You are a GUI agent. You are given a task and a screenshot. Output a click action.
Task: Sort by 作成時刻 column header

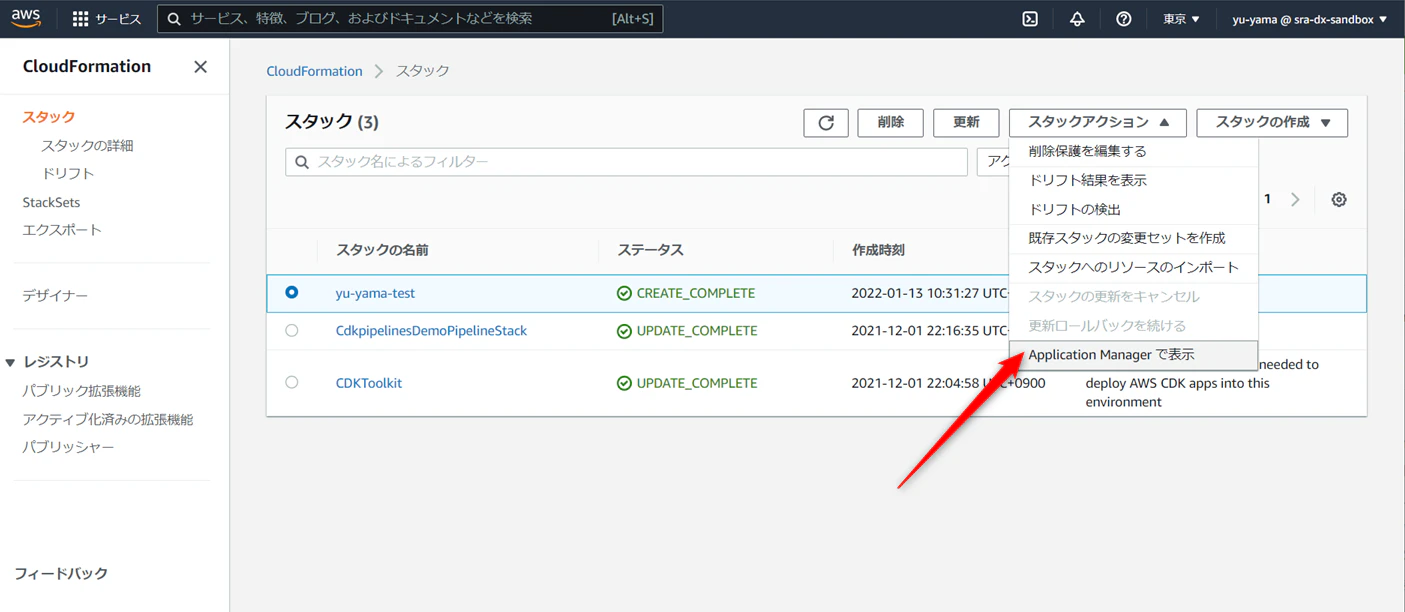pos(878,250)
